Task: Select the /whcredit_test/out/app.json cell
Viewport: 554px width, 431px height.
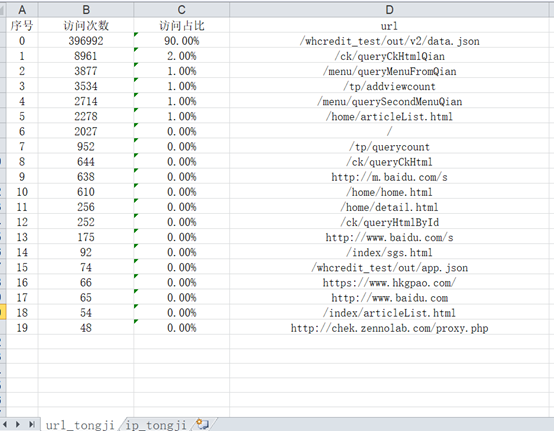Action: tap(389, 267)
